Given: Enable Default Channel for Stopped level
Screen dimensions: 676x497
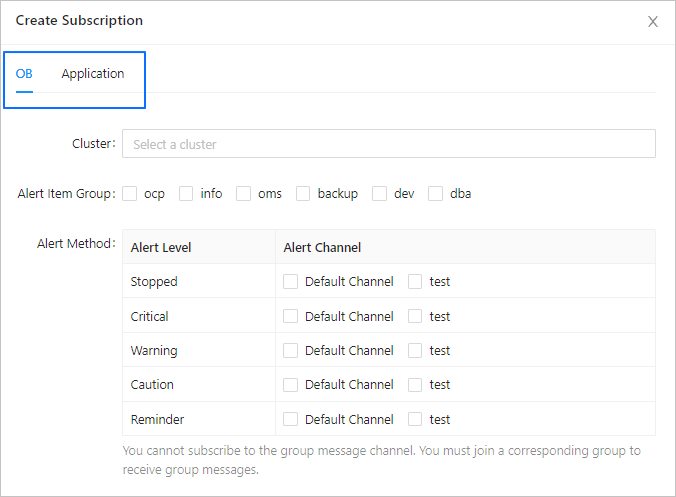Looking at the screenshot, I should point(291,282).
